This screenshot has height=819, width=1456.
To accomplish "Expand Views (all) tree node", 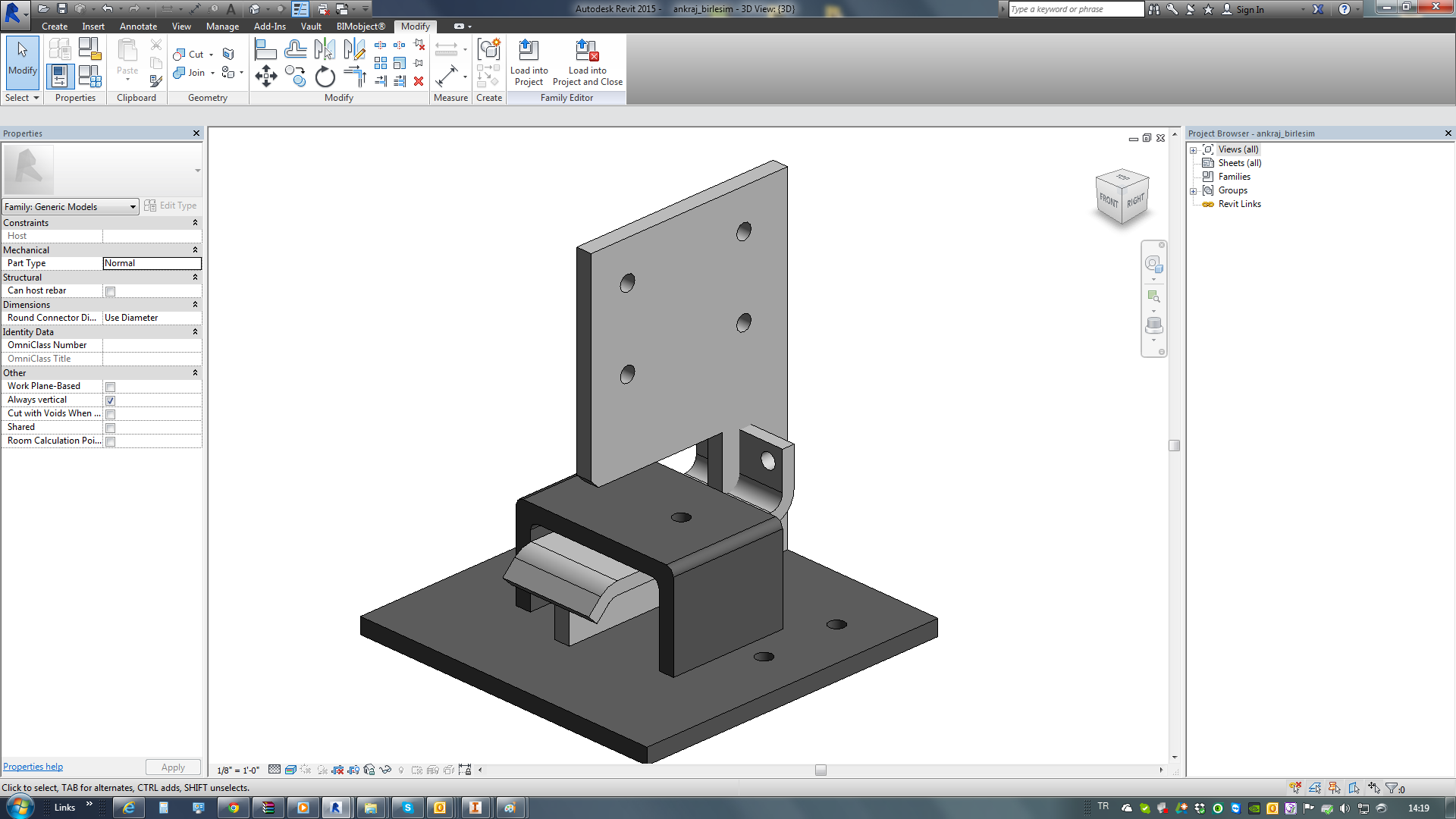I will (1194, 150).
